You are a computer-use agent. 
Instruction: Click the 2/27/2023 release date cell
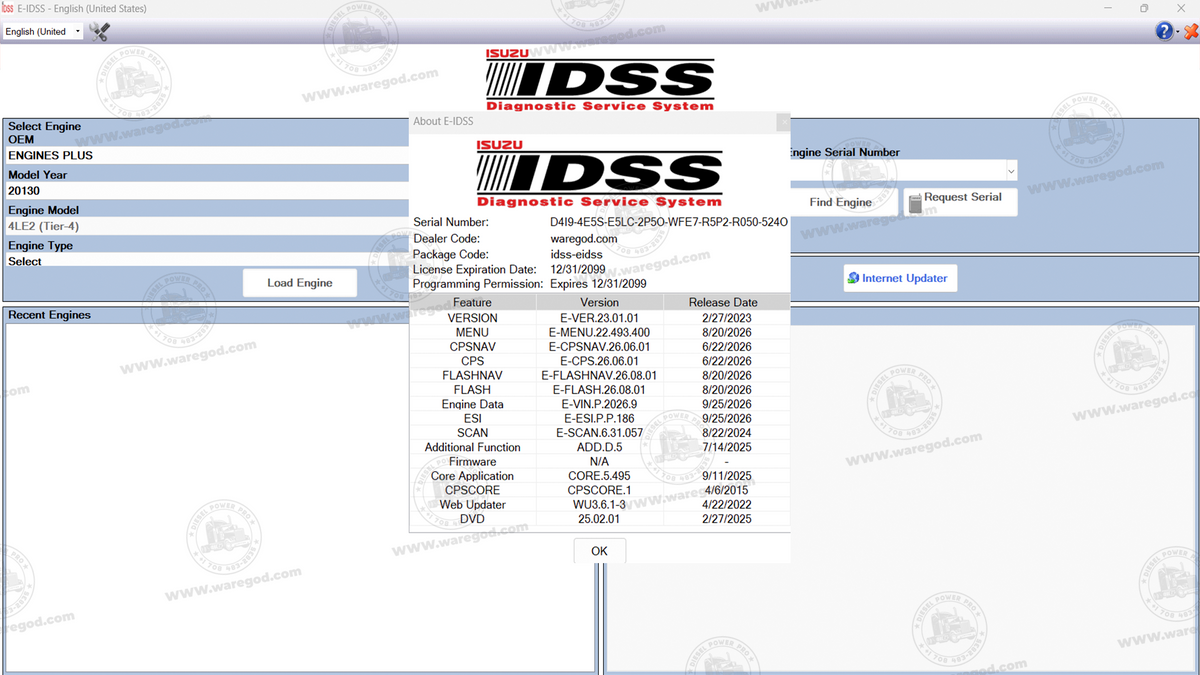click(x=727, y=318)
